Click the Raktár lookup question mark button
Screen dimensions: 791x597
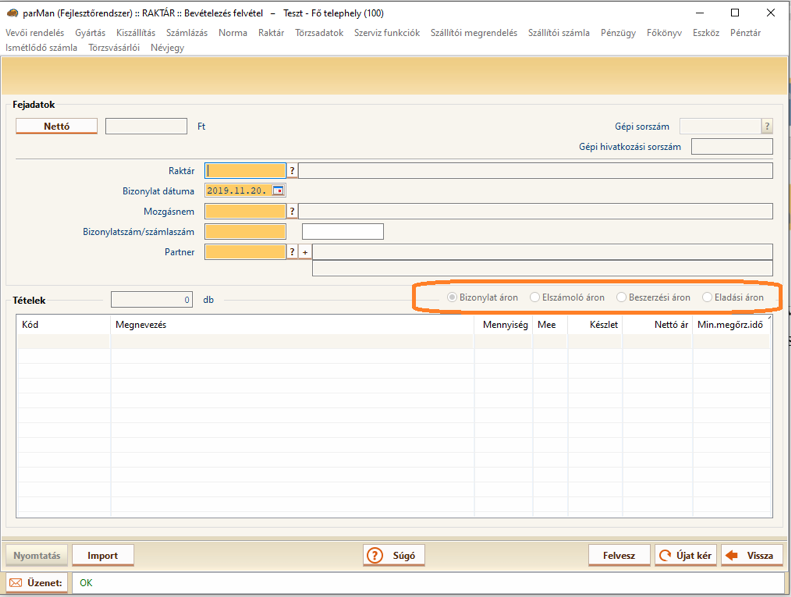coord(292,171)
